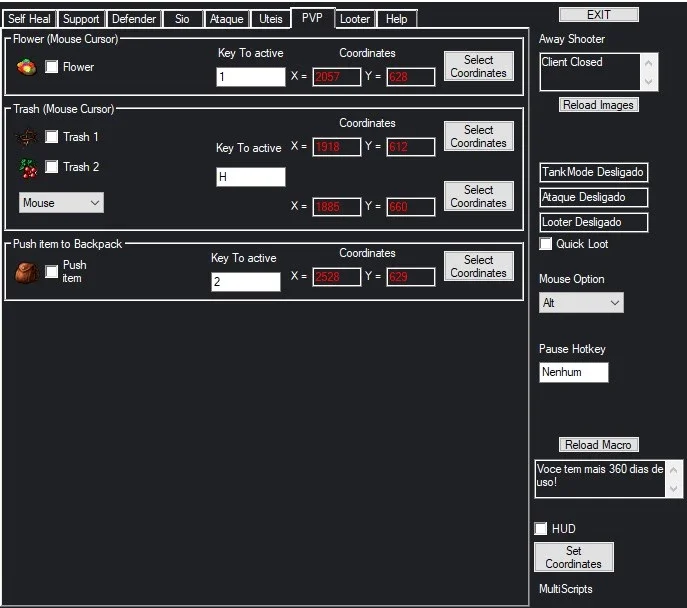Click Select Coordinates for Flower
Image resolution: width=687 pixels, height=608 pixels.
pyautogui.click(x=478, y=66)
